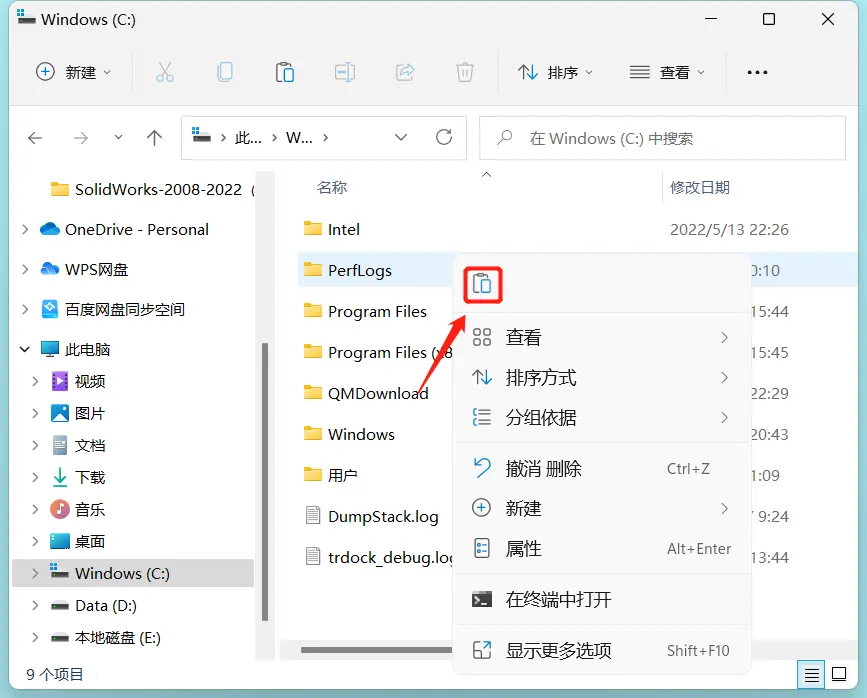Choose 在终端中打开 in context menu
This screenshot has width=867, height=698.
pos(601,600)
